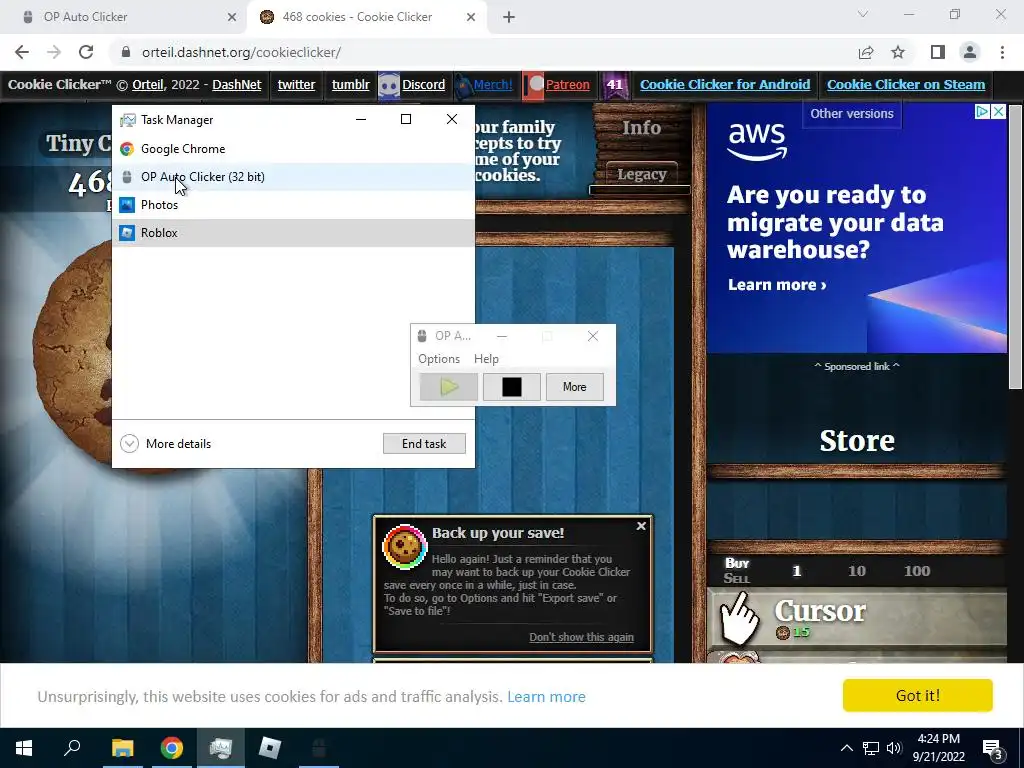The image size is (1024, 768).
Task: Open the Info panel button
Action: coord(641,128)
